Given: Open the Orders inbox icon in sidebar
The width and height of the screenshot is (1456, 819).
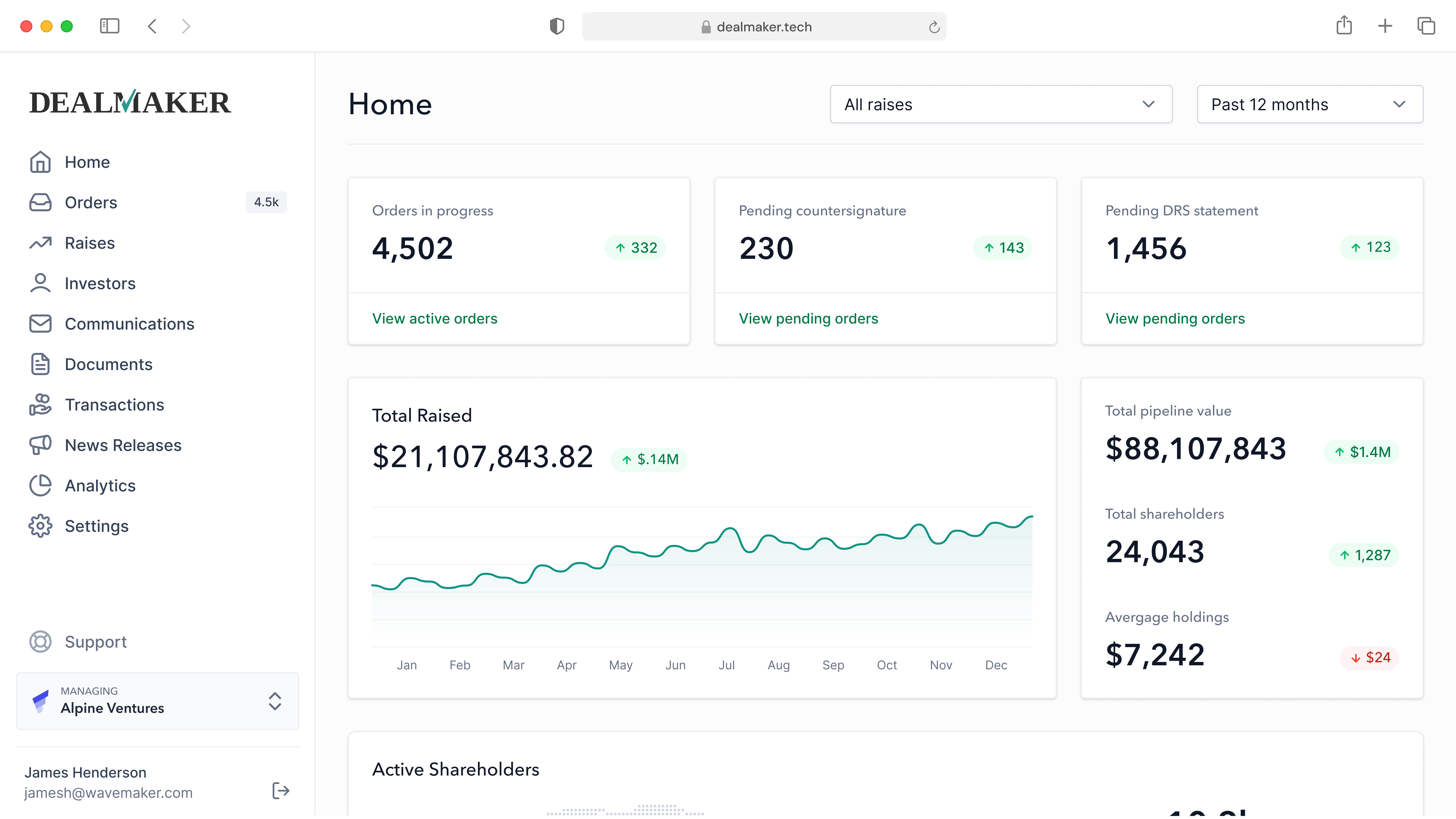Looking at the screenshot, I should [x=40, y=202].
